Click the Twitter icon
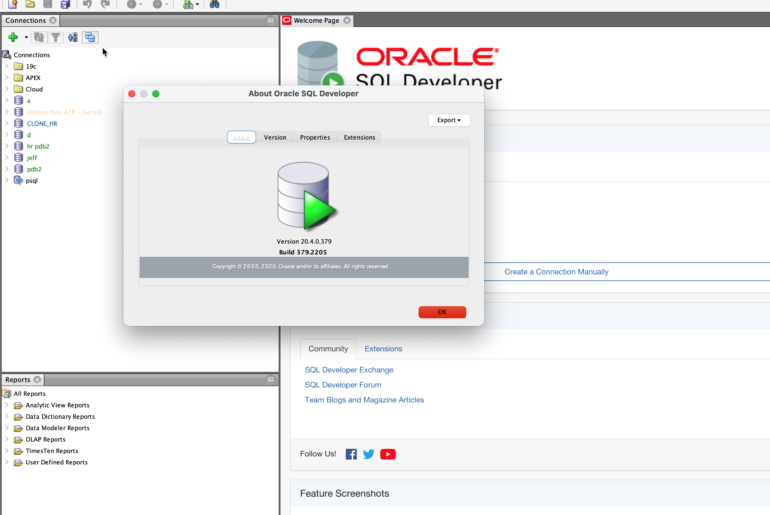The height and width of the screenshot is (515, 770). (369, 454)
